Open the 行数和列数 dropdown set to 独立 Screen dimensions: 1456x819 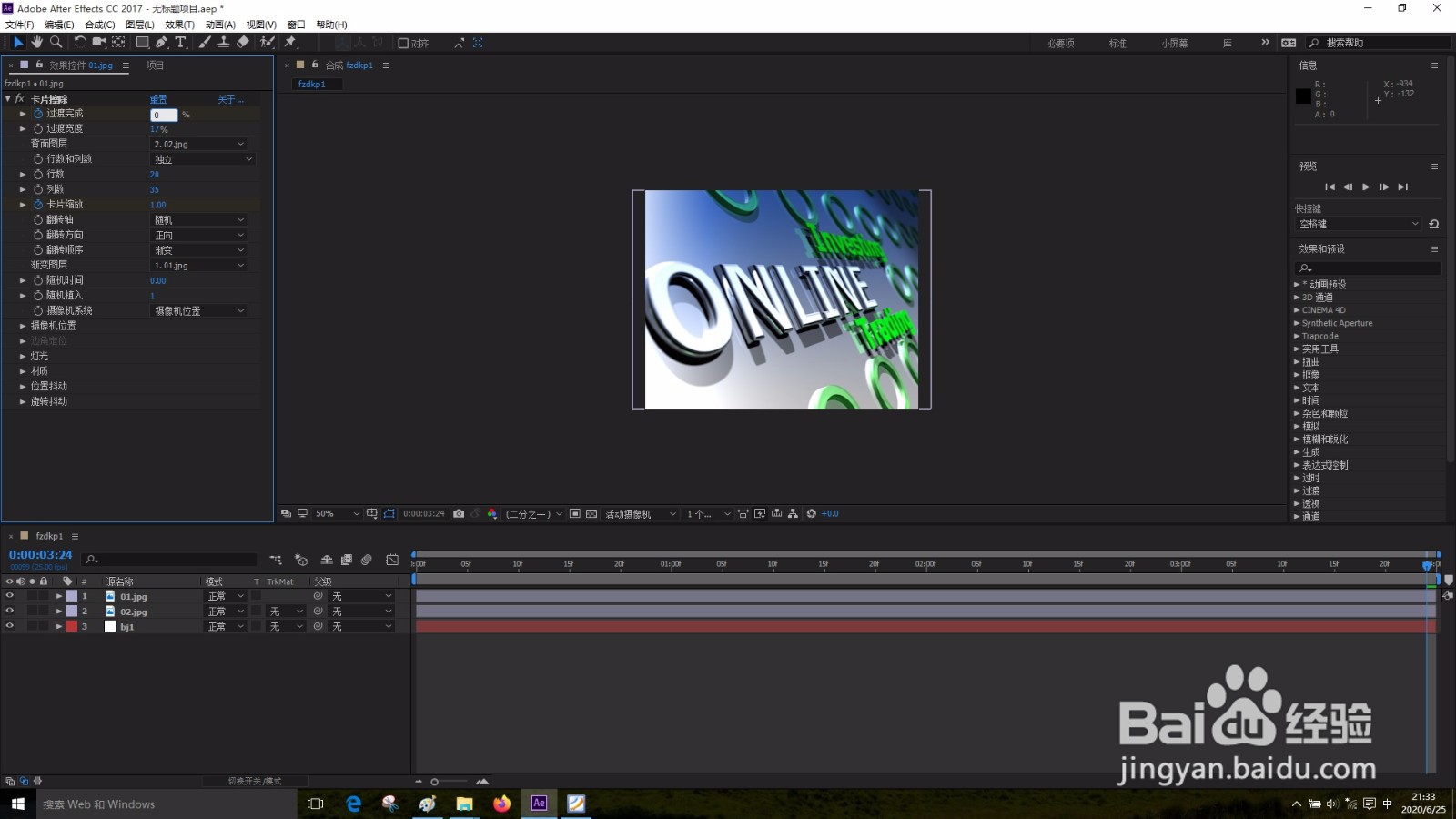[x=203, y=159]
